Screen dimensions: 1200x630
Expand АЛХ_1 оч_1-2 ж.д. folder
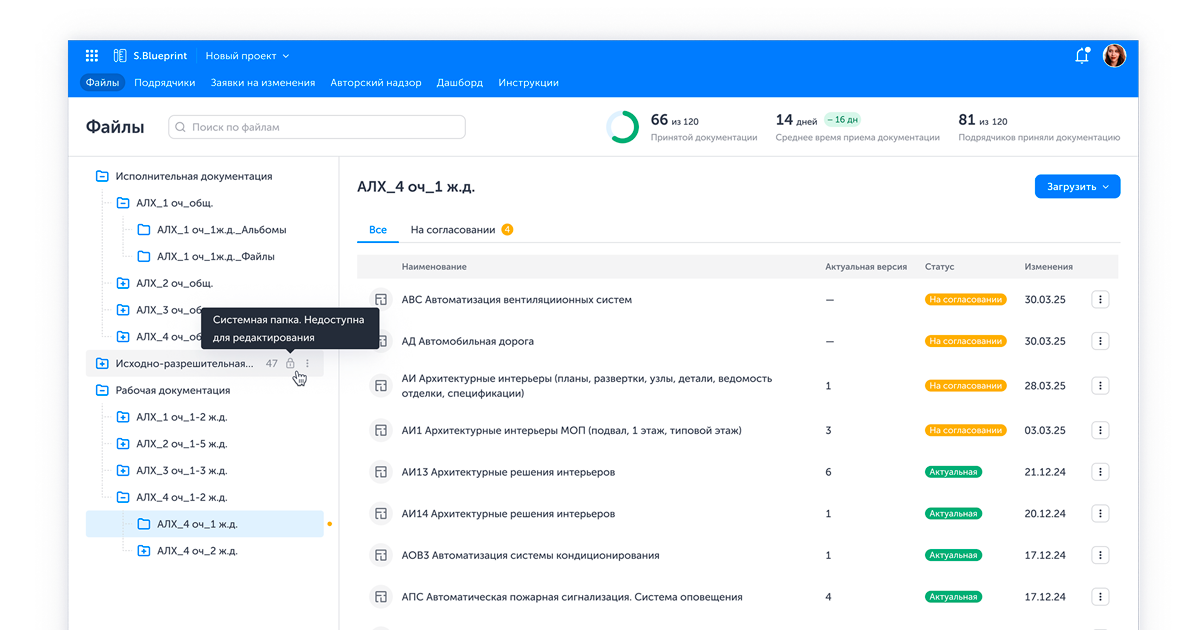[123, 417]
